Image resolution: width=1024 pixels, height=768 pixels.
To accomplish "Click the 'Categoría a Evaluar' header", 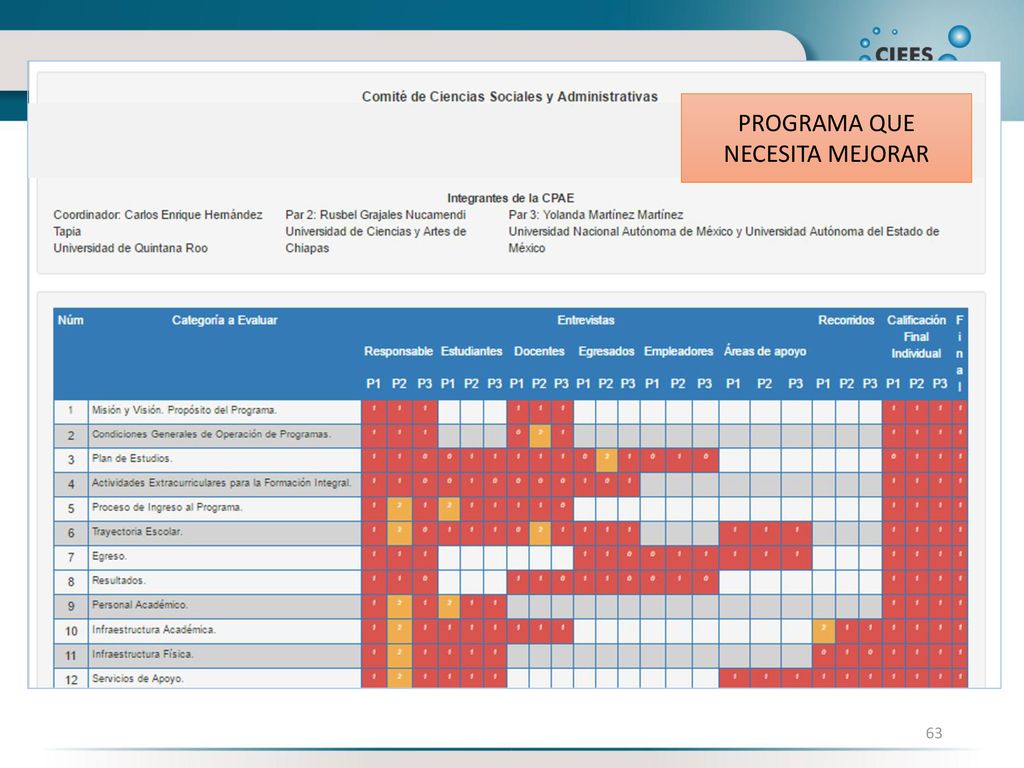I will (225, 320).
